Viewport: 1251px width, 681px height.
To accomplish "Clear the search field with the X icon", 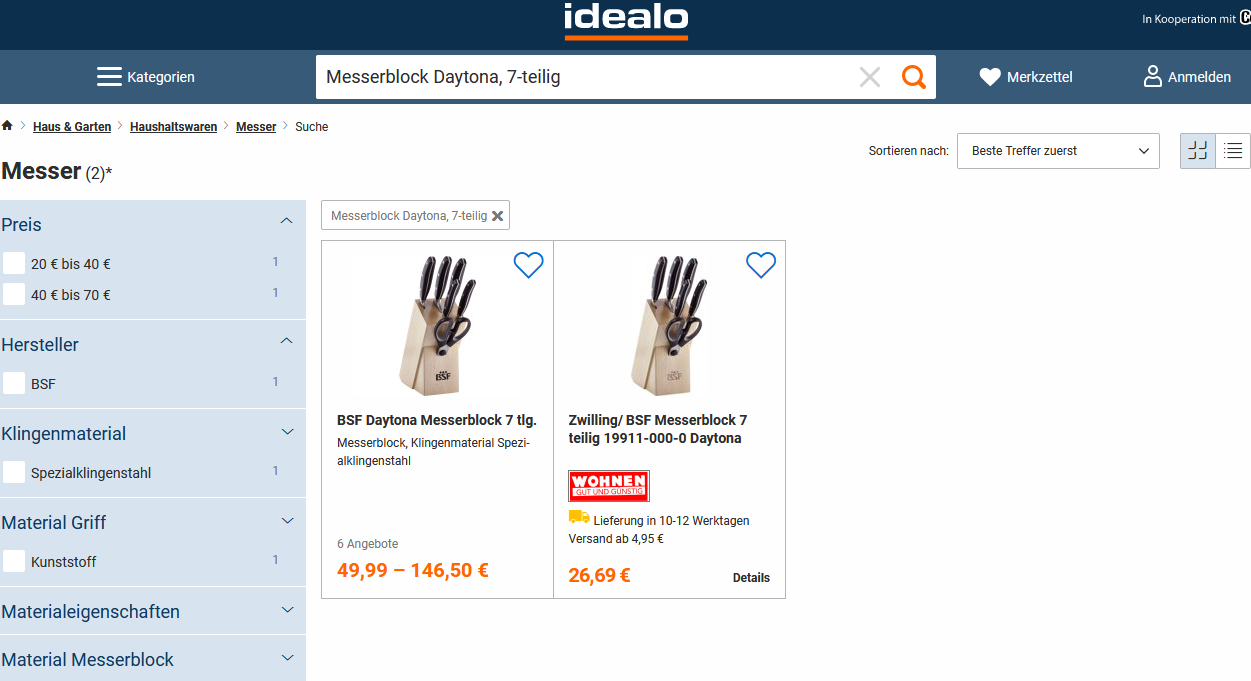I will (x=870, y=77).
